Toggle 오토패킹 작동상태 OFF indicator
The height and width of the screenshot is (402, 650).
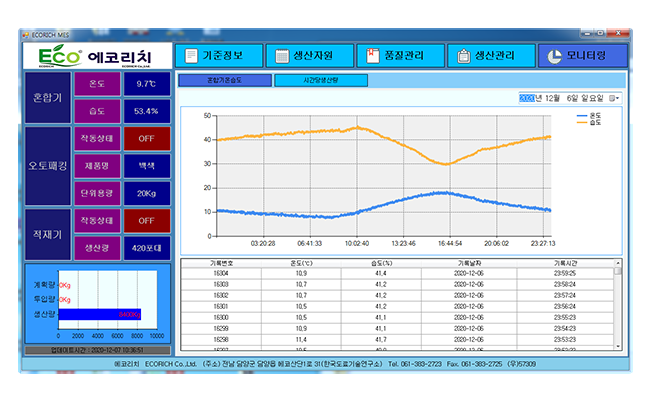(x=146, y=137)
